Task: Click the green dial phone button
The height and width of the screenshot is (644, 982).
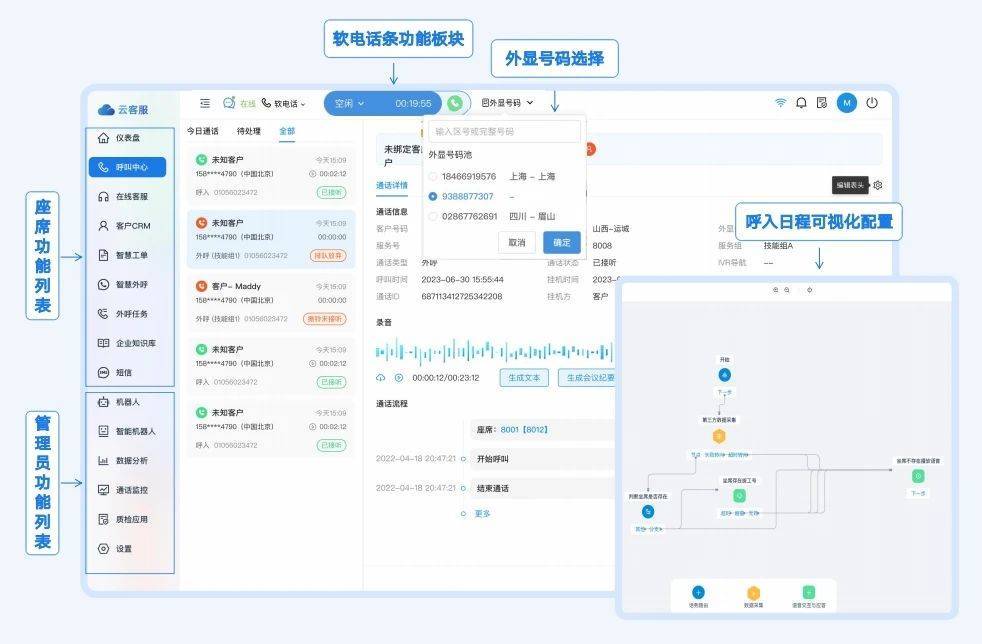Action: [455, 103]
